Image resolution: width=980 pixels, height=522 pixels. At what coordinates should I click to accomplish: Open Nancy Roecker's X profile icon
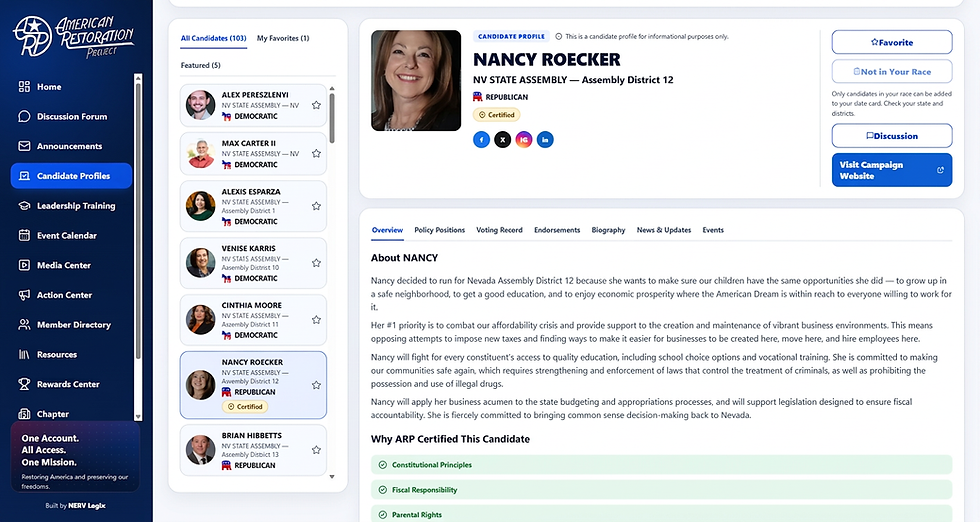(x=502, y=139)
